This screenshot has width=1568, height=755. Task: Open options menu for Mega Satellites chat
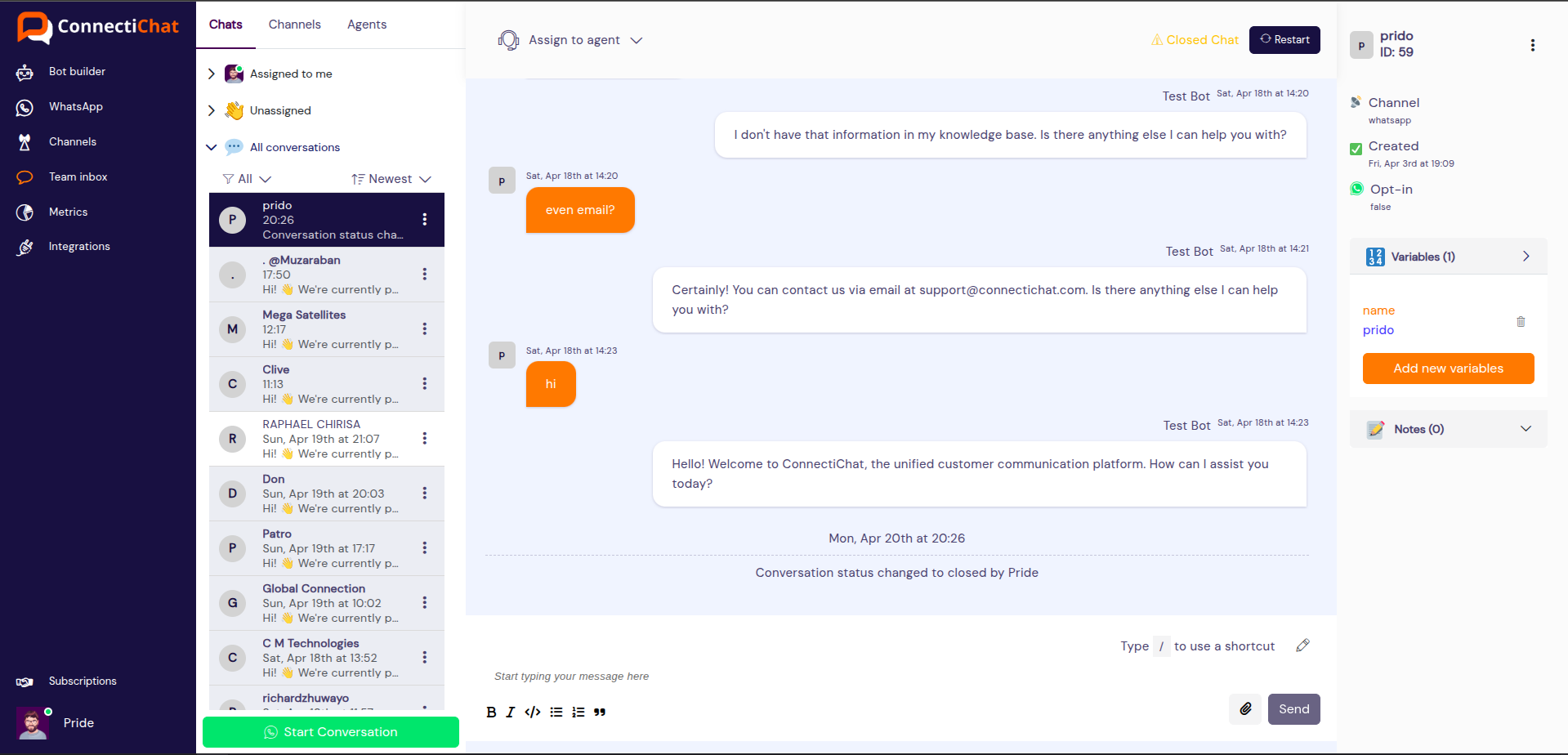tap(425, 328)
